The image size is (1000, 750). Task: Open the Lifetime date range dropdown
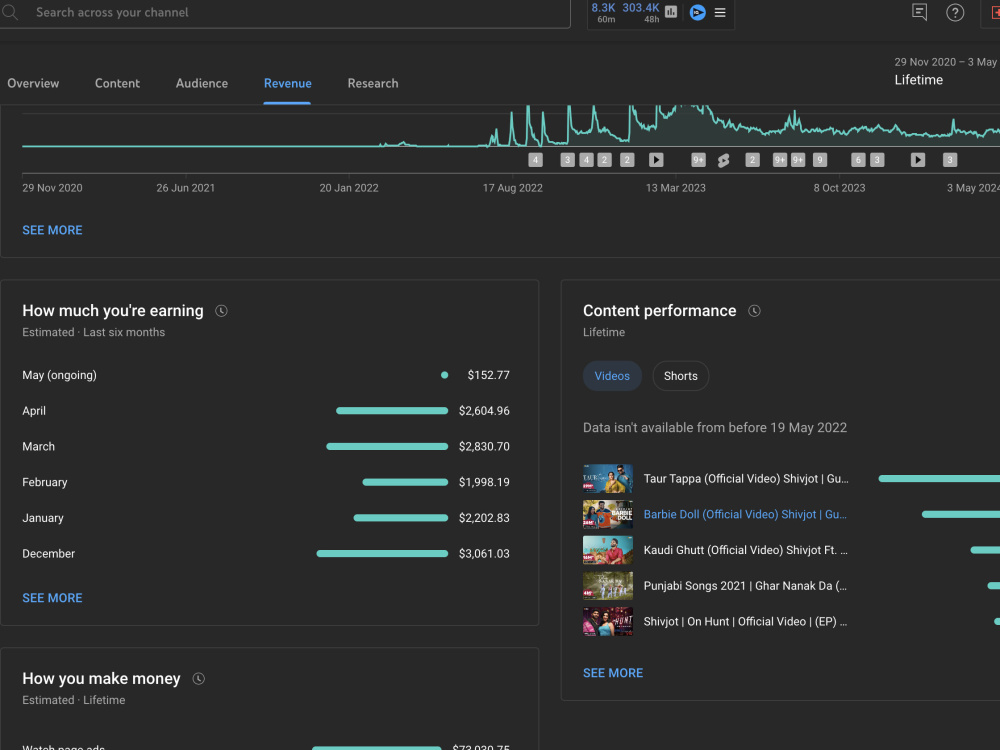pos(946,71)
